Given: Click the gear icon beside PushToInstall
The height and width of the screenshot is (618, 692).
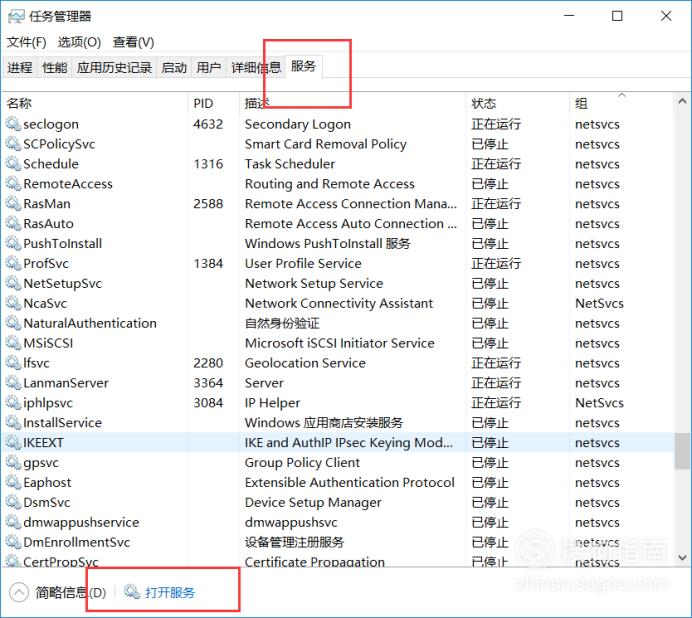Looking at the screenshot, I should click(x=13, y=243).
